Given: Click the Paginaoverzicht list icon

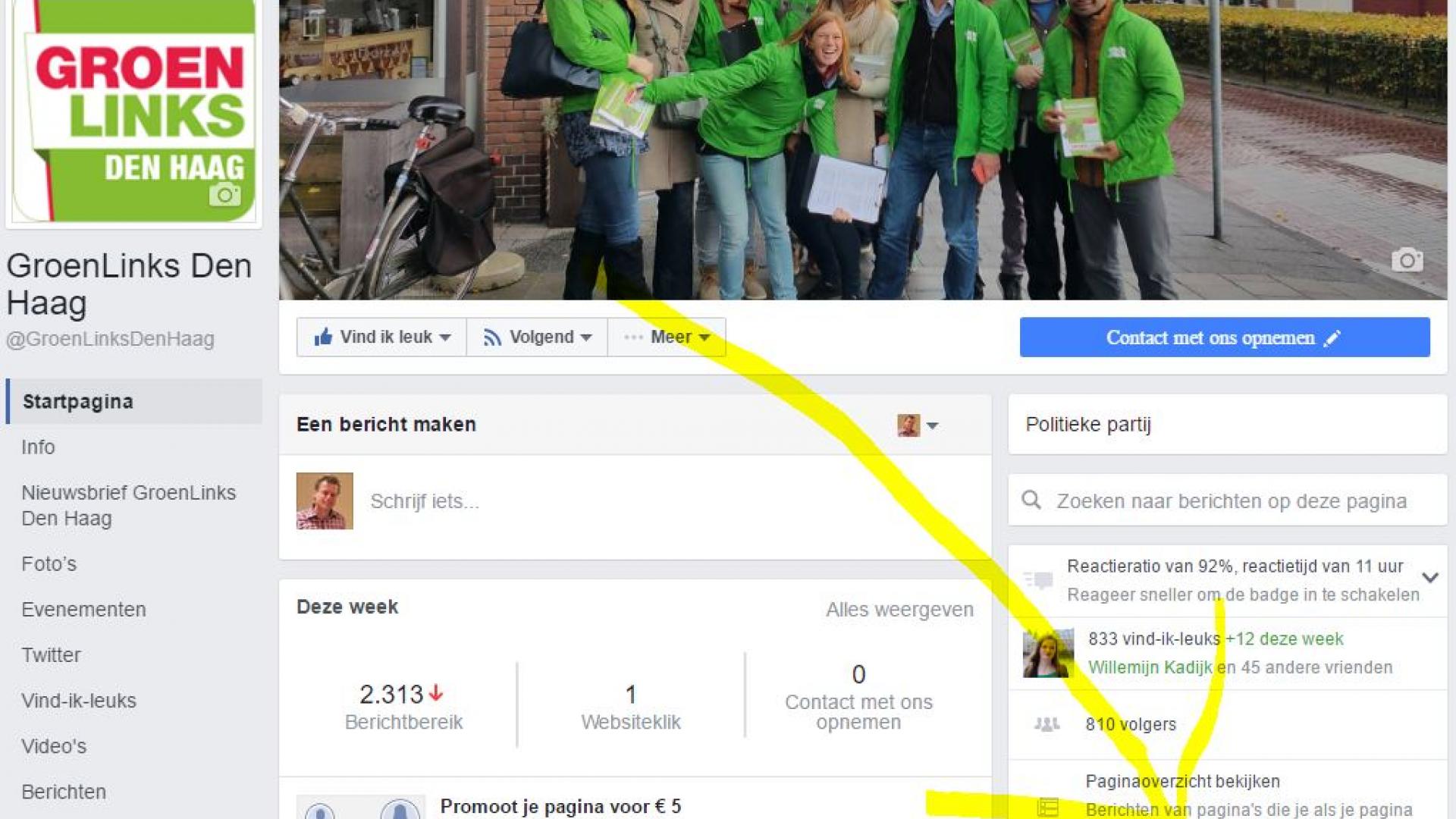Looking at the screenshot, I should (x=1047, y=808).
